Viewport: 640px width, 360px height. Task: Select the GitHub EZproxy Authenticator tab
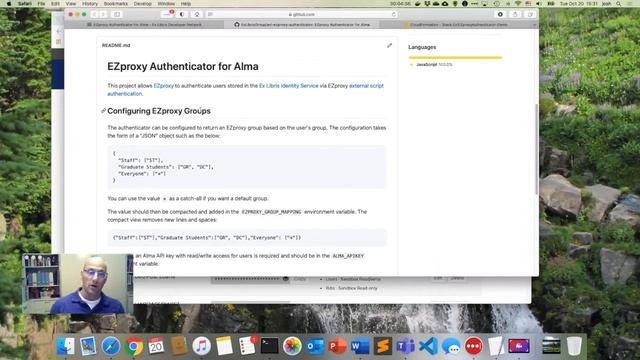(x=302, y=24)
